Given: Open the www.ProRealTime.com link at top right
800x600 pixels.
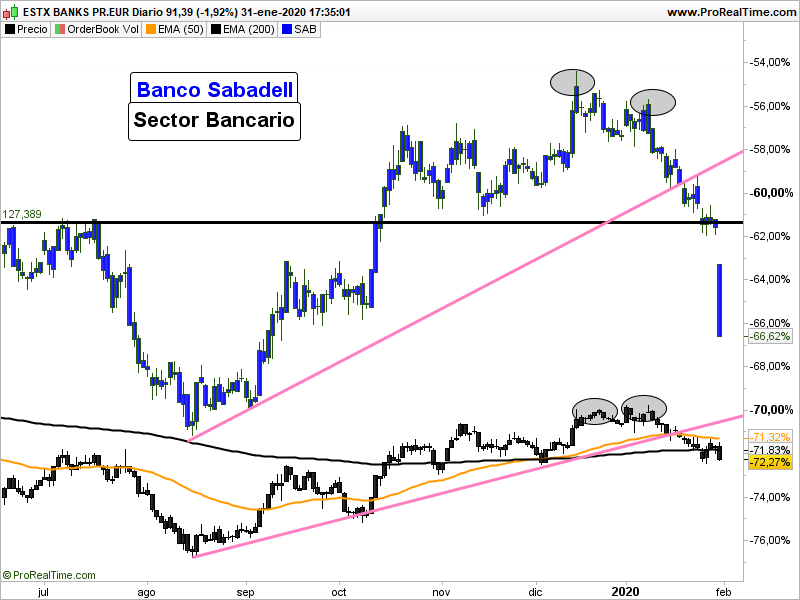Looking at the screenshot, I should (x=729, y=12).
